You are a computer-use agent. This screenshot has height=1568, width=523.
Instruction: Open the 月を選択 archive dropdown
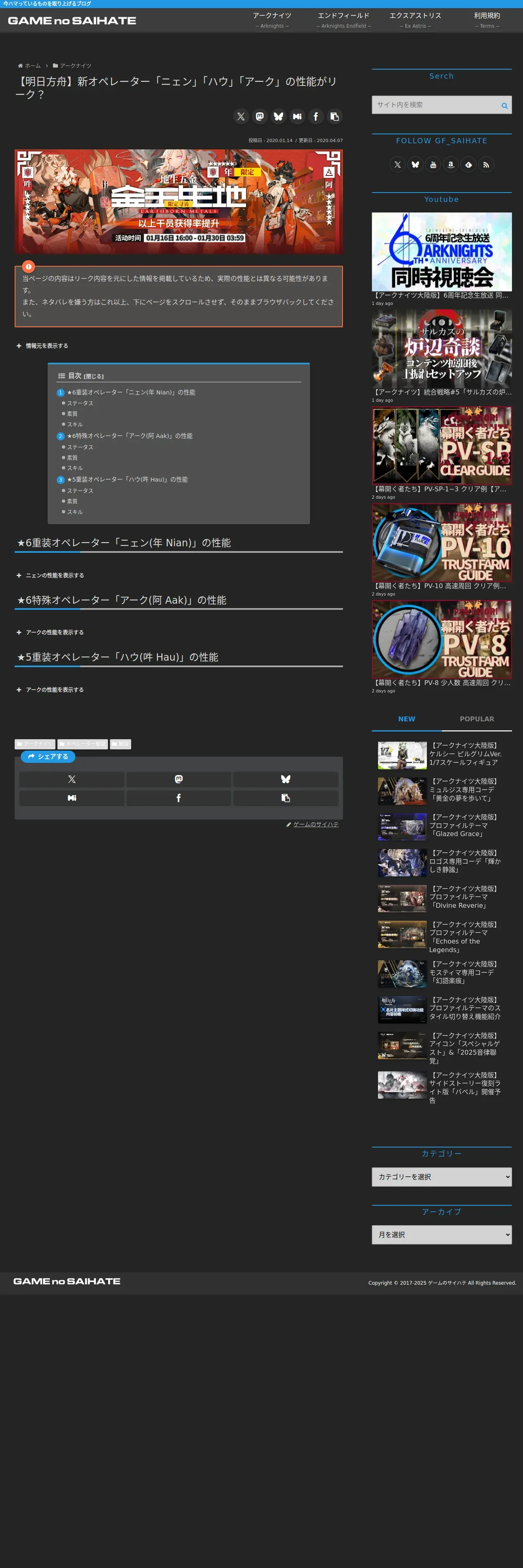[x=442, y=1235]
